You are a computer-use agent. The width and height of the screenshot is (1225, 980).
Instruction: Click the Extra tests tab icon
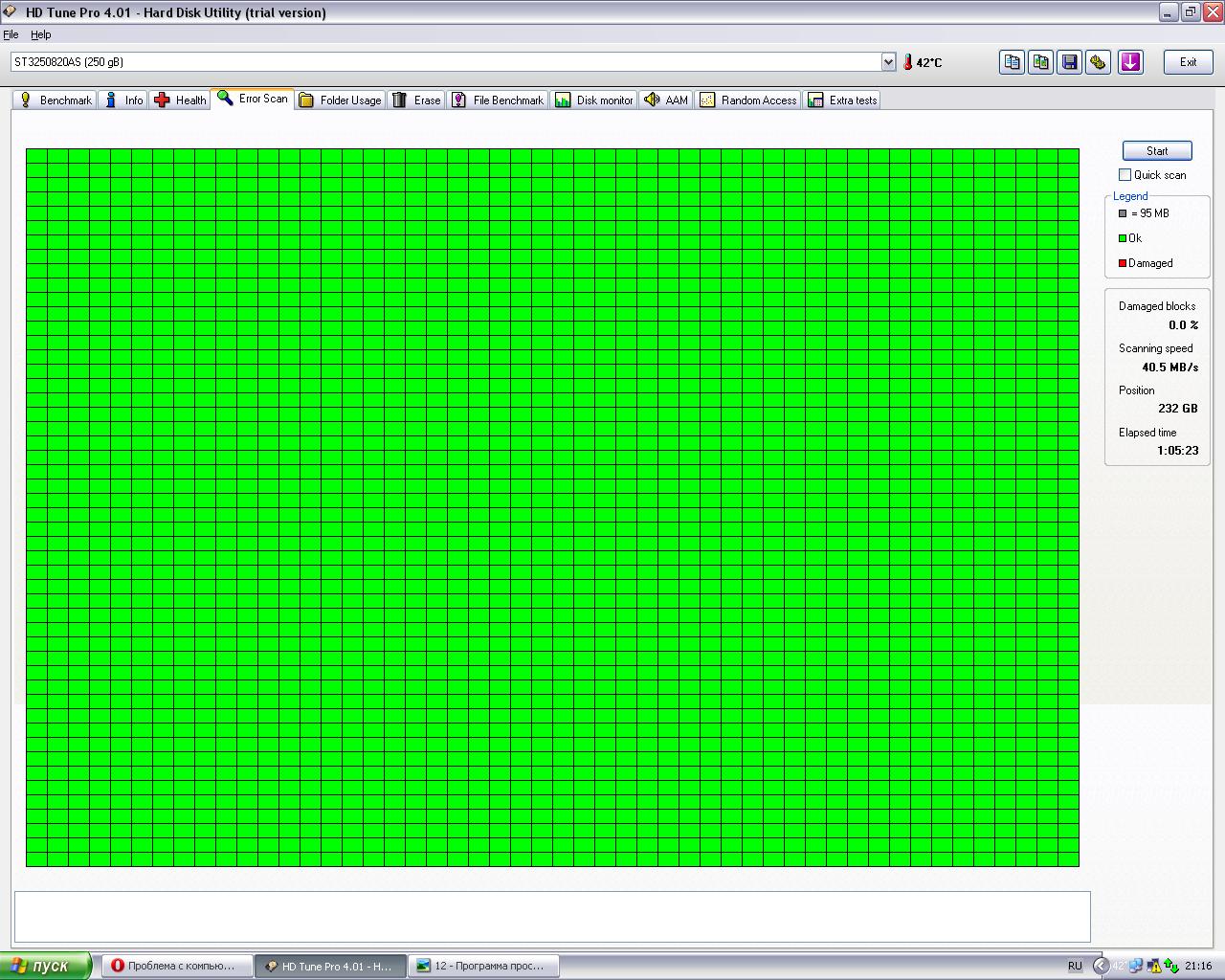[815, 100]
